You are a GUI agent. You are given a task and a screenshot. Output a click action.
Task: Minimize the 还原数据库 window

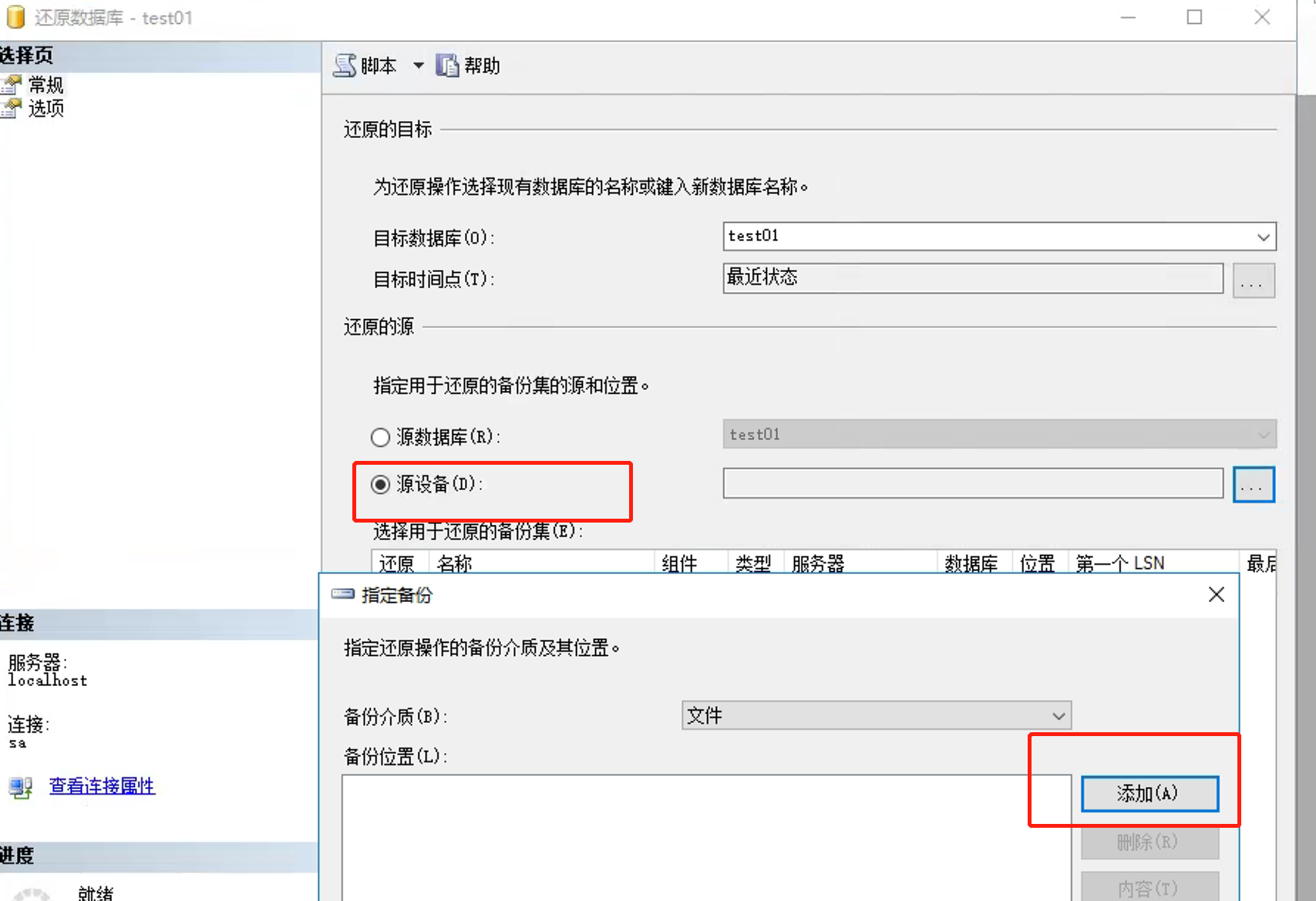(x=1128, y=17)
